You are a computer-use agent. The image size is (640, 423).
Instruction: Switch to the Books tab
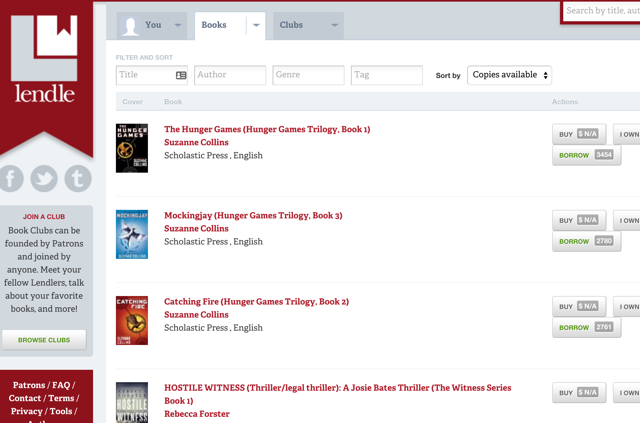point(230,26)
